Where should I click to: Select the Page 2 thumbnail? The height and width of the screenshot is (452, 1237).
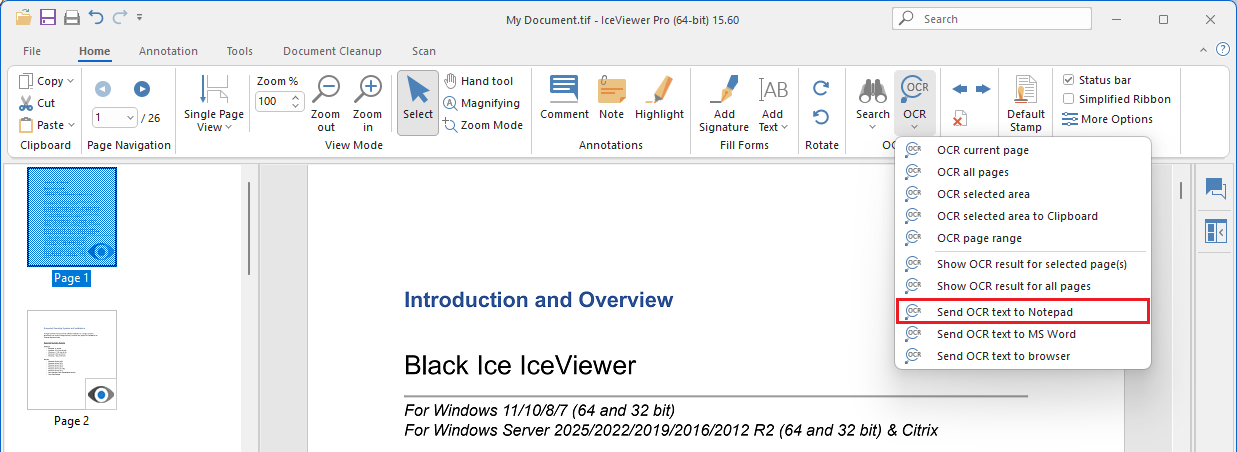[72, 360]
